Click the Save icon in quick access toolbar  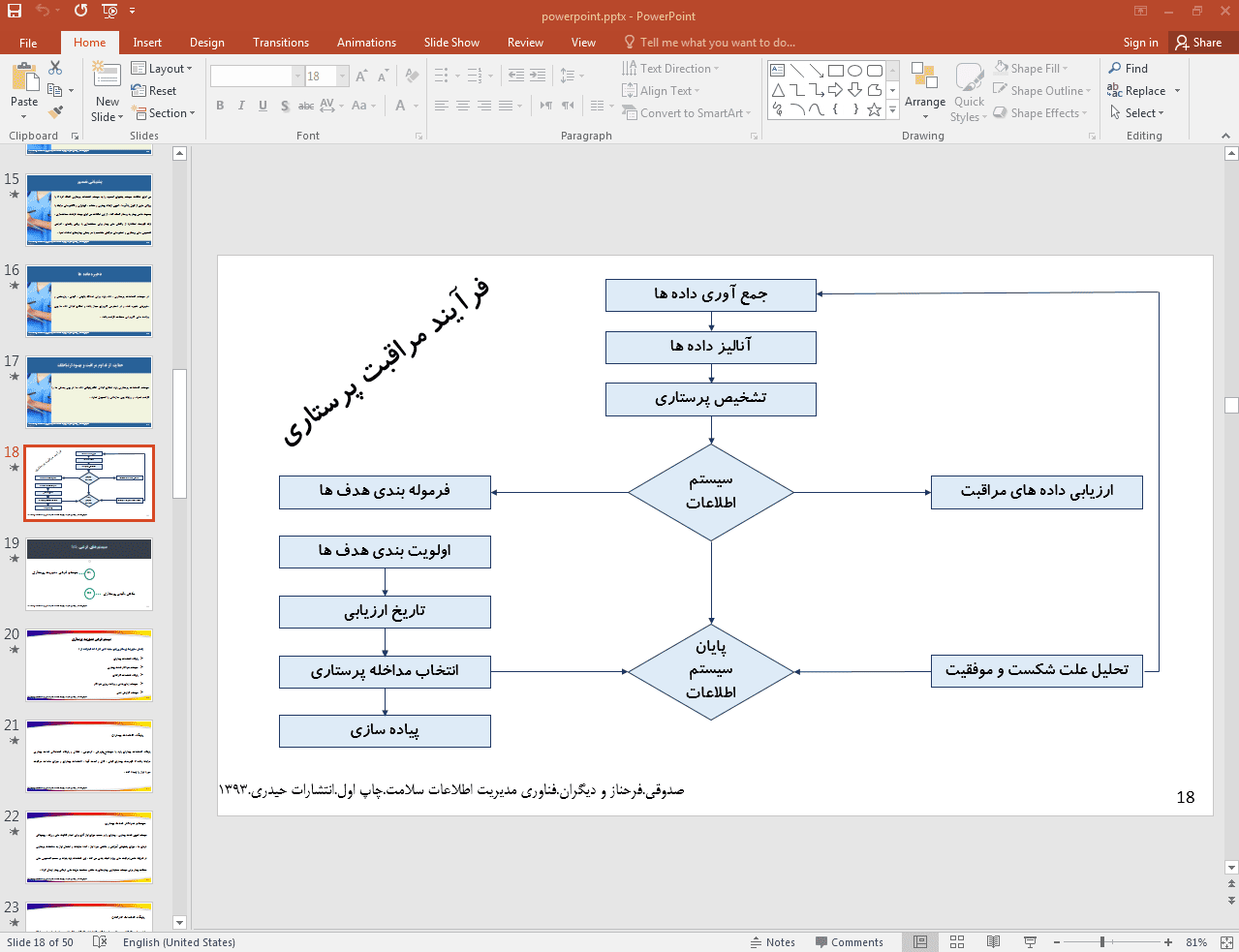(x=14, y=11)
